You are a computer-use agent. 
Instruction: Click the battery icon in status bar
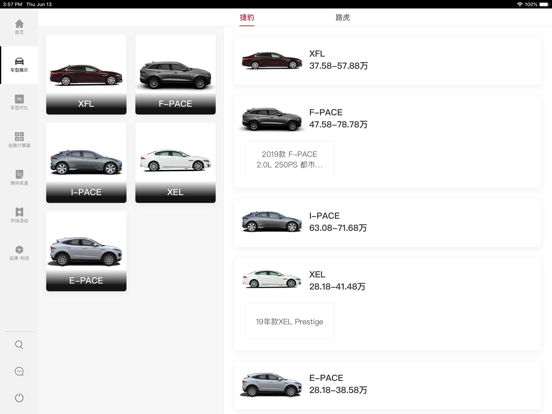[x=544, y=4]
